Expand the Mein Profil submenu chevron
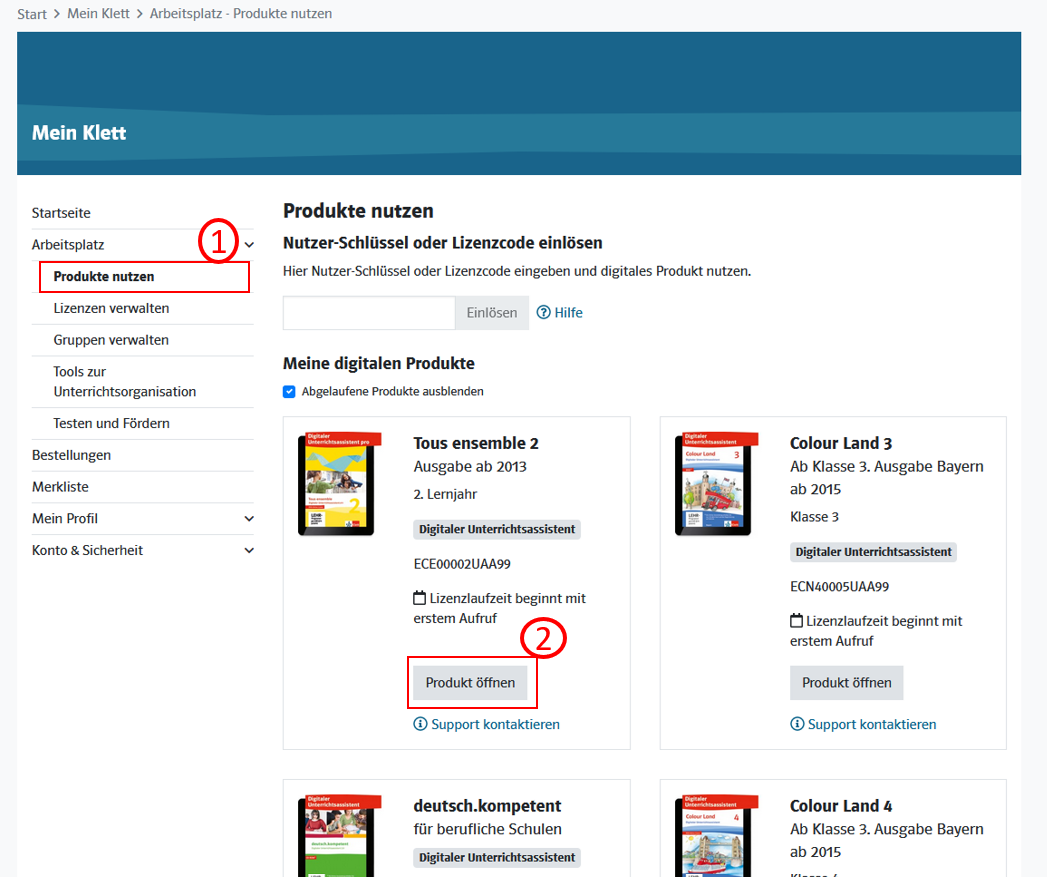 click(249, 518)
